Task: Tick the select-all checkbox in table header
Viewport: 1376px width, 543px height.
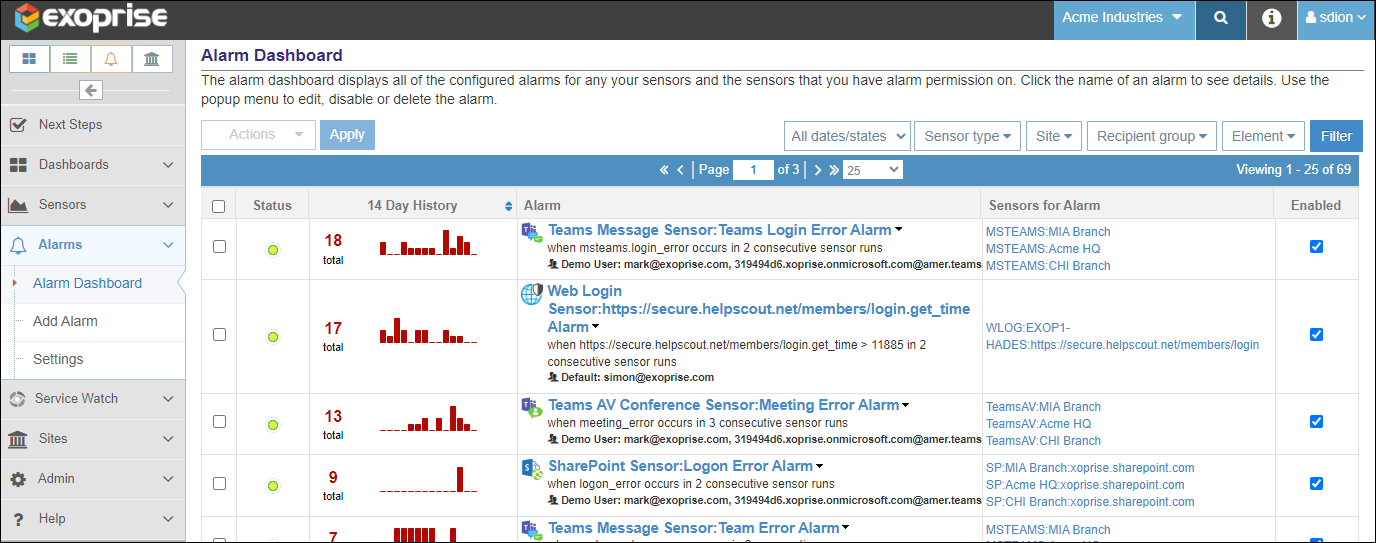Action: (x=219, y=206)
